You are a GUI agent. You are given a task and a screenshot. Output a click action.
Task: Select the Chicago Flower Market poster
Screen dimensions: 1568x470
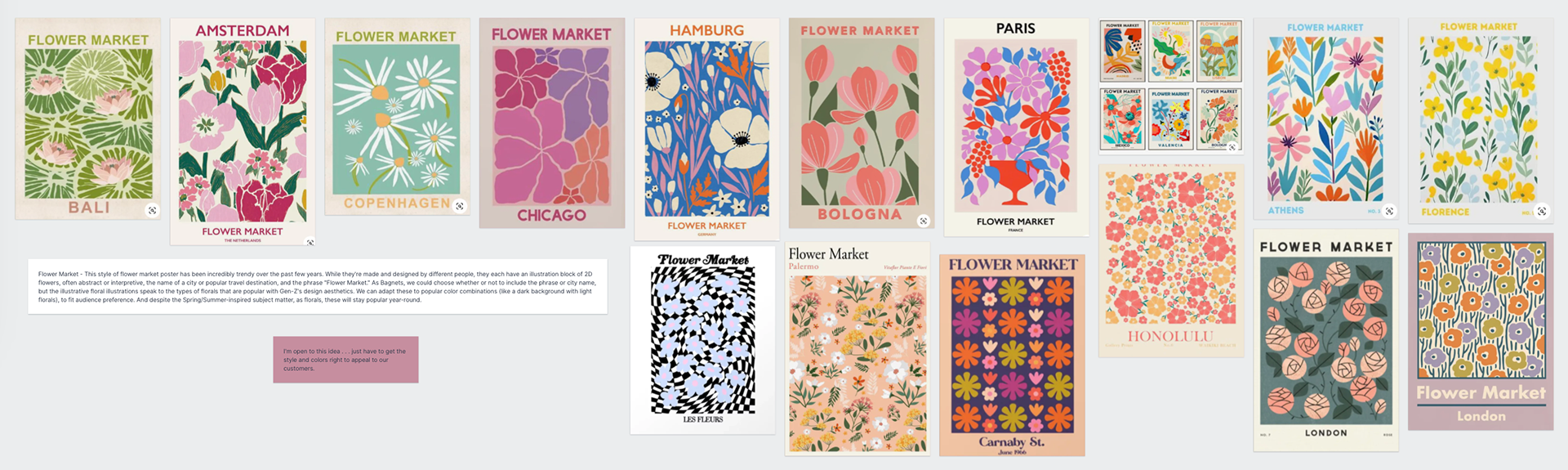552,123
